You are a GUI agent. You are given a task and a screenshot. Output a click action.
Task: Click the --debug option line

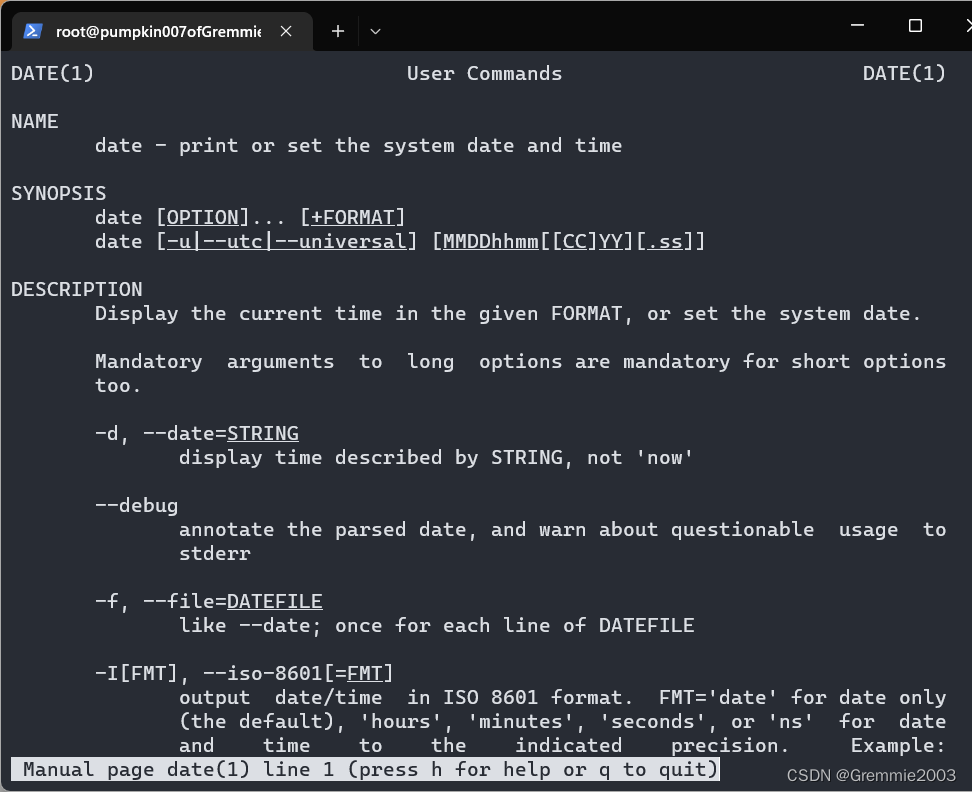[137, 506]
